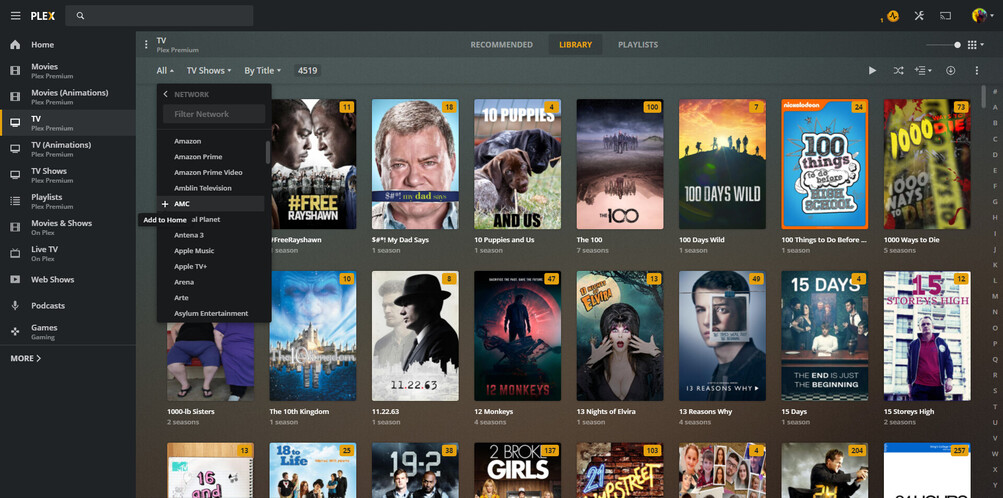Open the 12 Monkeys title link
This screenshot has width=1003, height=498.
coord(493,412)
